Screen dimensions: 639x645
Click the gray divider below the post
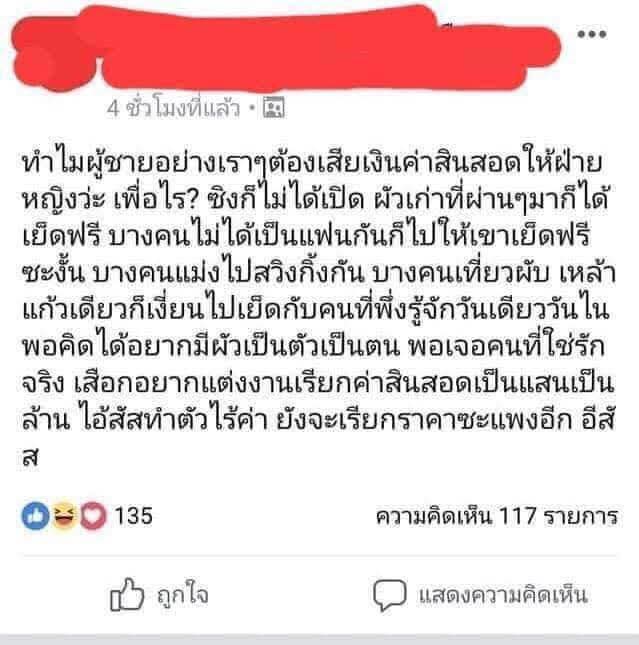coord(319,555)
